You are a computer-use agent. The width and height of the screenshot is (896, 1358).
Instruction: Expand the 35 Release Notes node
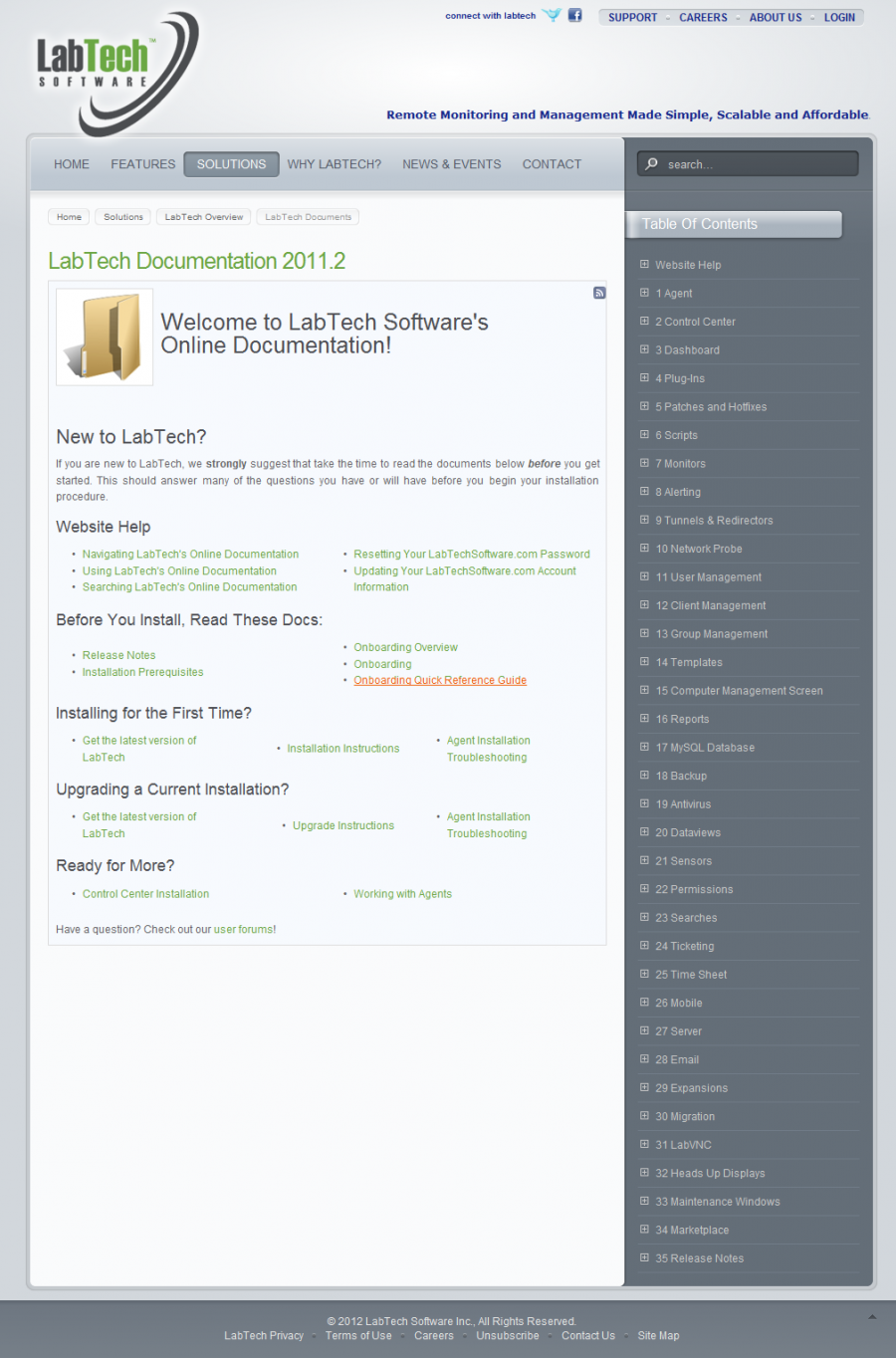tap(644, 1258)
